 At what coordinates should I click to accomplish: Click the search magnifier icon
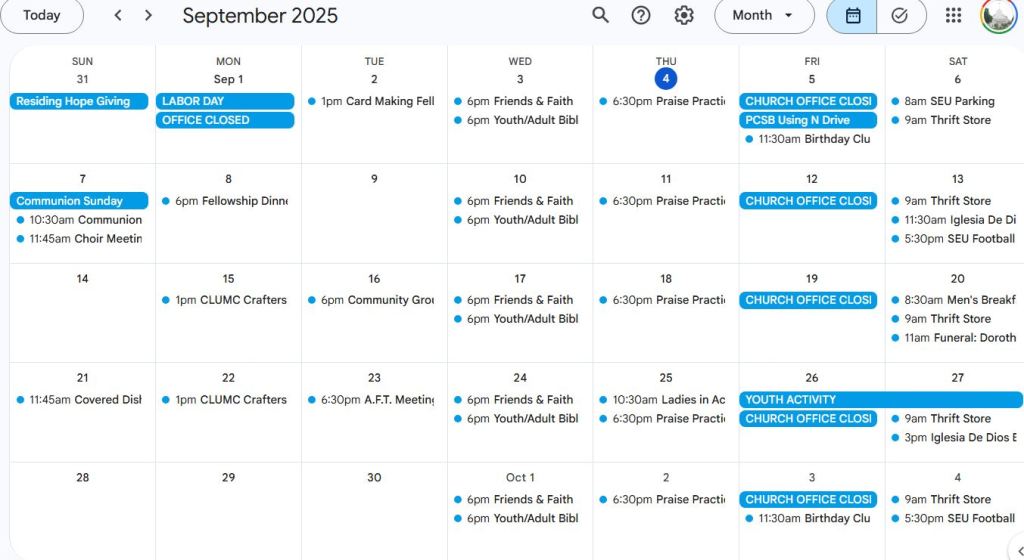600,15
